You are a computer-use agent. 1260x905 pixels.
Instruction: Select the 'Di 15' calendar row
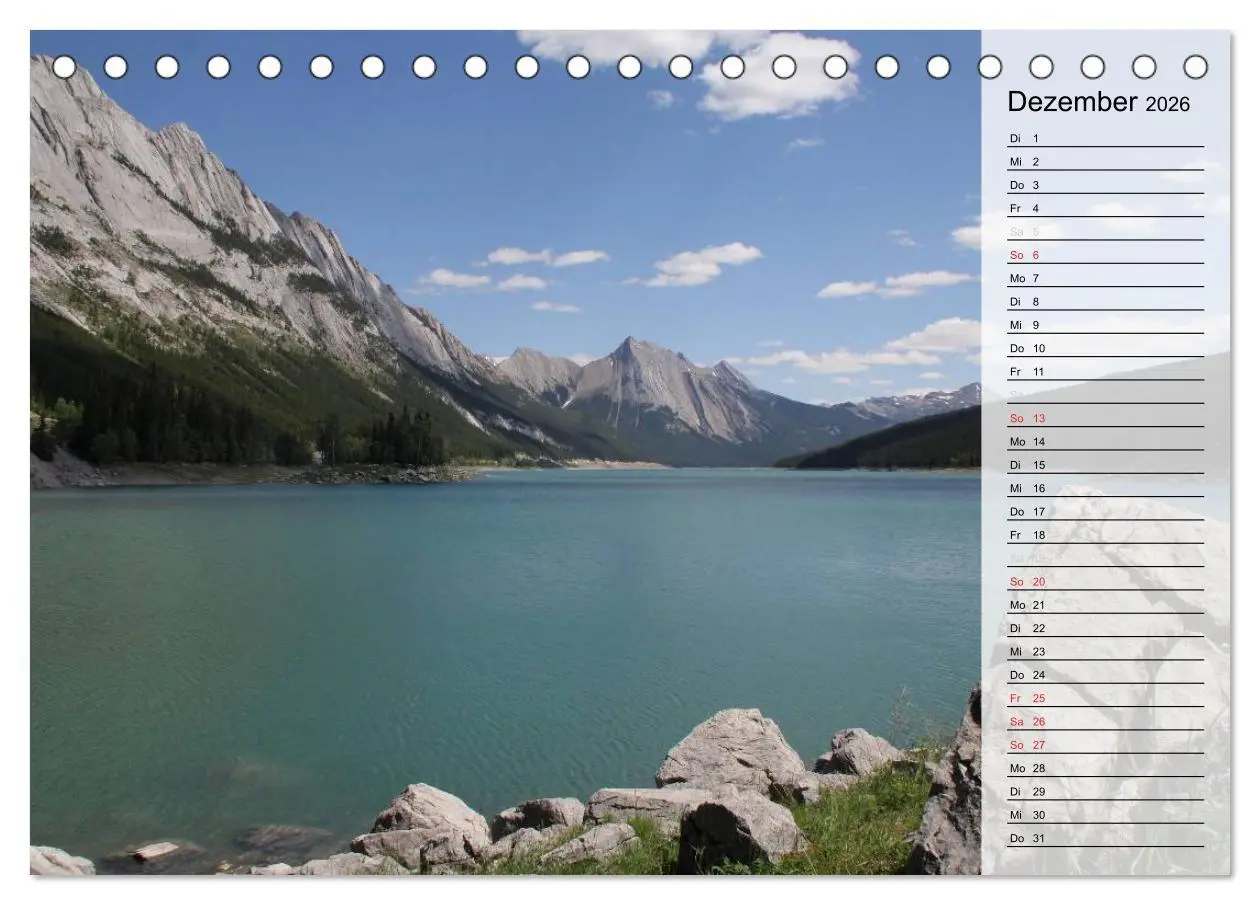pos(1105,465)
